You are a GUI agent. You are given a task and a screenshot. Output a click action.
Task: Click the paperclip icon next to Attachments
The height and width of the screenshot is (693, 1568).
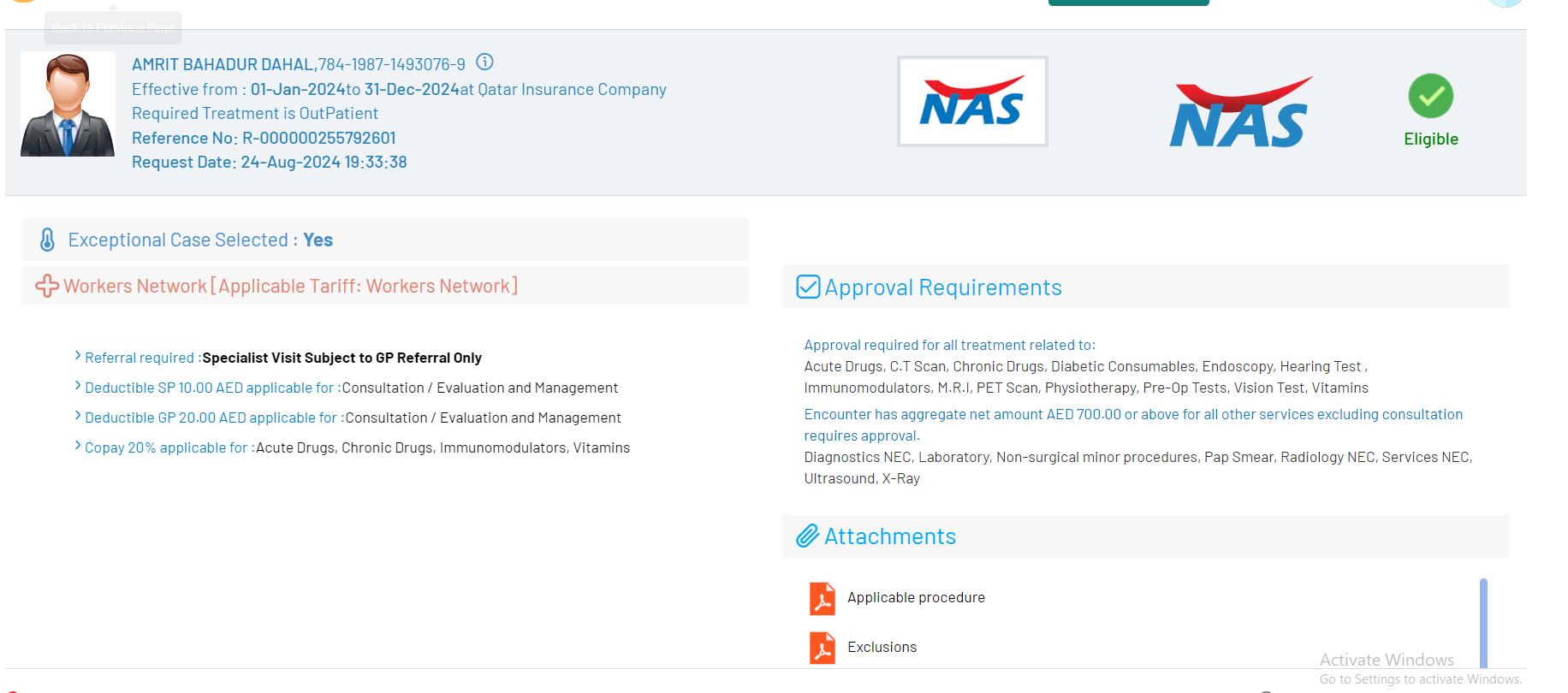[x=807, y=536]
